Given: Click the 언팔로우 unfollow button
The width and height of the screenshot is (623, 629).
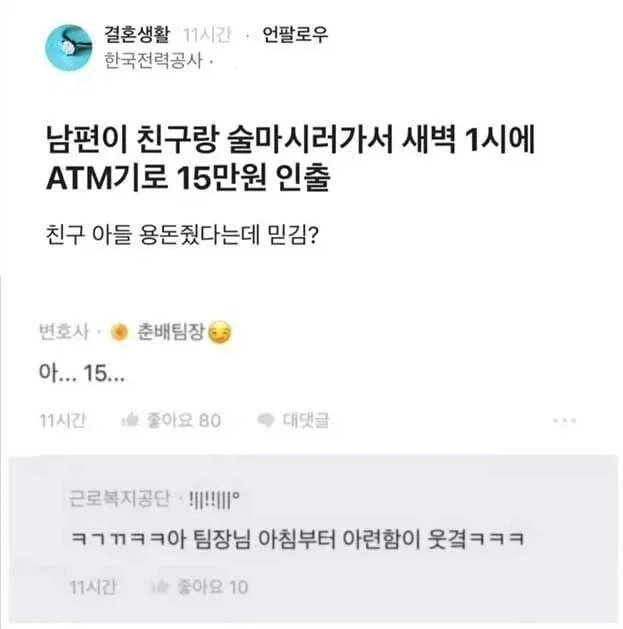Looking at the screenshot, I should tap(295, 34).
